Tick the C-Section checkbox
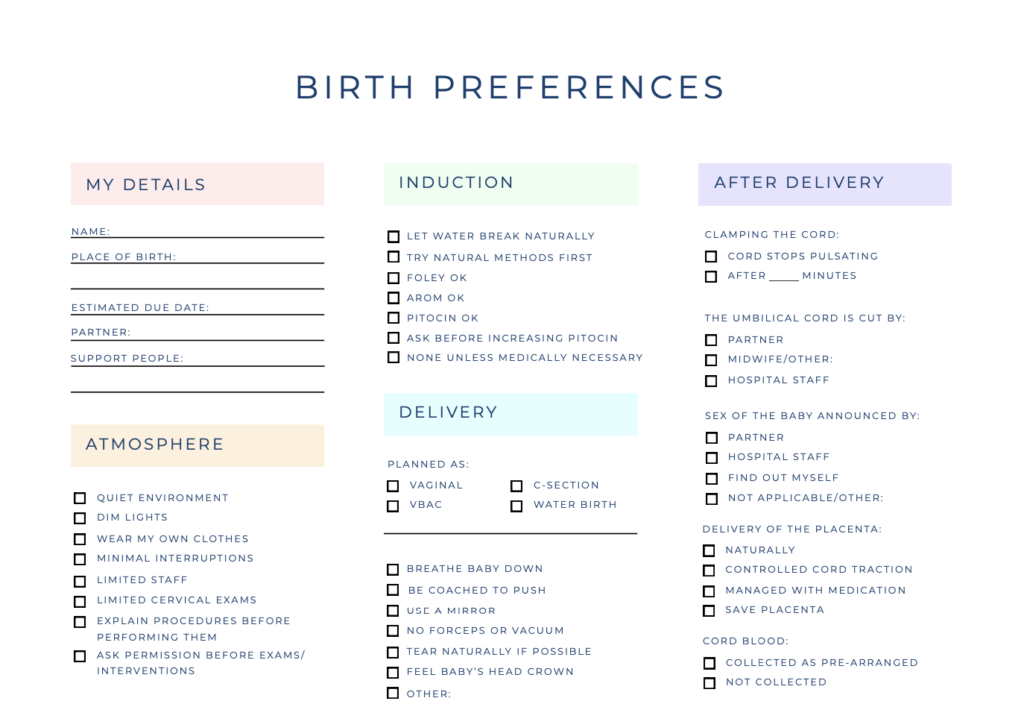The height and width of the screenshot is (704, 1024). click(x=517, y=486)
